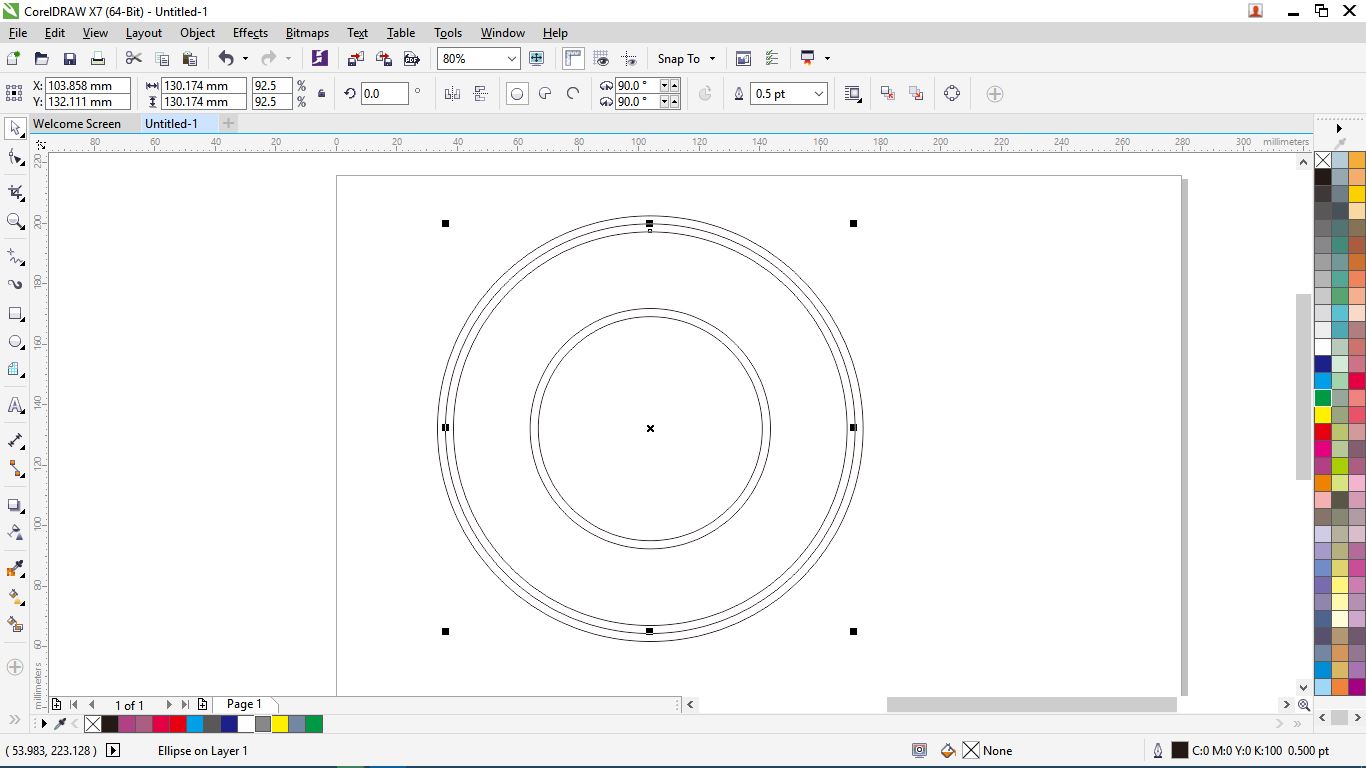Toggle Show Grid button
This screenshot has height=768, width=1366.
pos(601,59)
